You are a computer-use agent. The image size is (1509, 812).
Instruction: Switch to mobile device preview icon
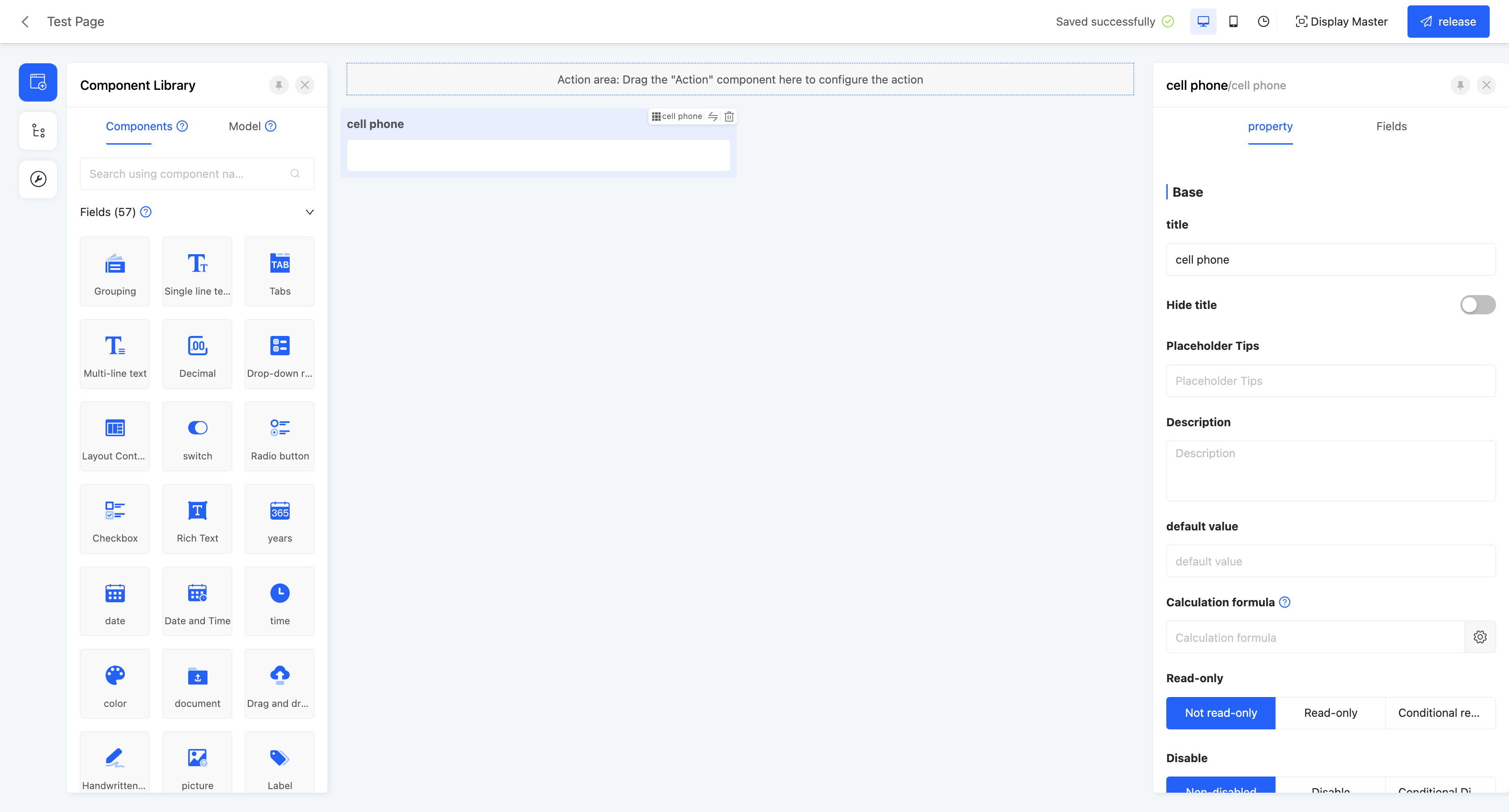tap(1233, 22)
